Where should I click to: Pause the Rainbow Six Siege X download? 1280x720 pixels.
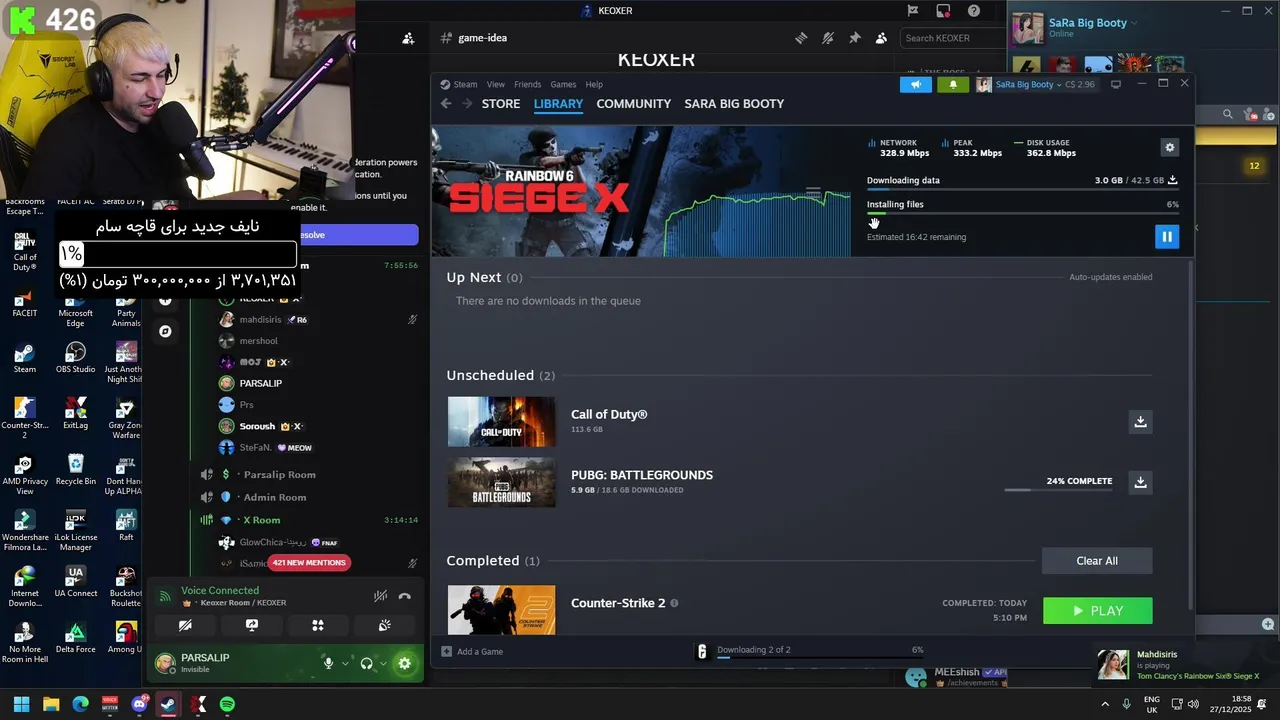coord(1166,236)
